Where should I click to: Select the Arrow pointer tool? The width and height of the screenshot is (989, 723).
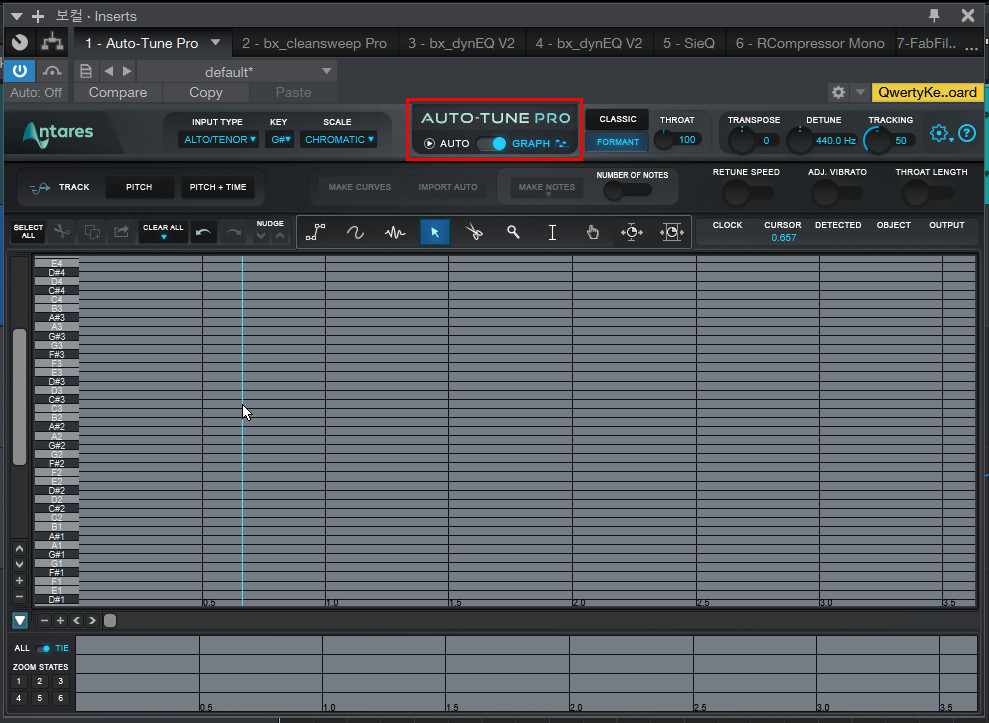435,233
